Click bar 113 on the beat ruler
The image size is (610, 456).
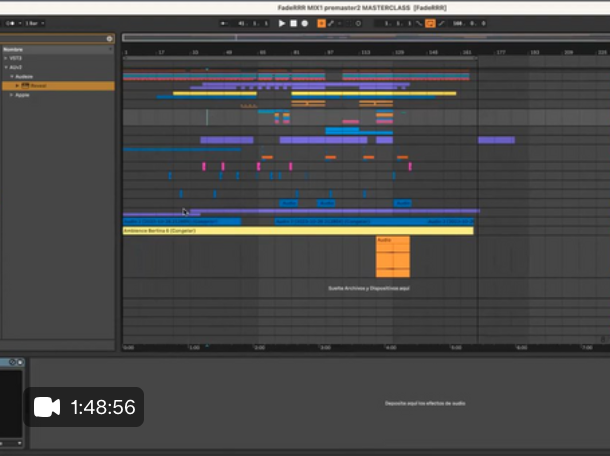[x=366, y=52]
